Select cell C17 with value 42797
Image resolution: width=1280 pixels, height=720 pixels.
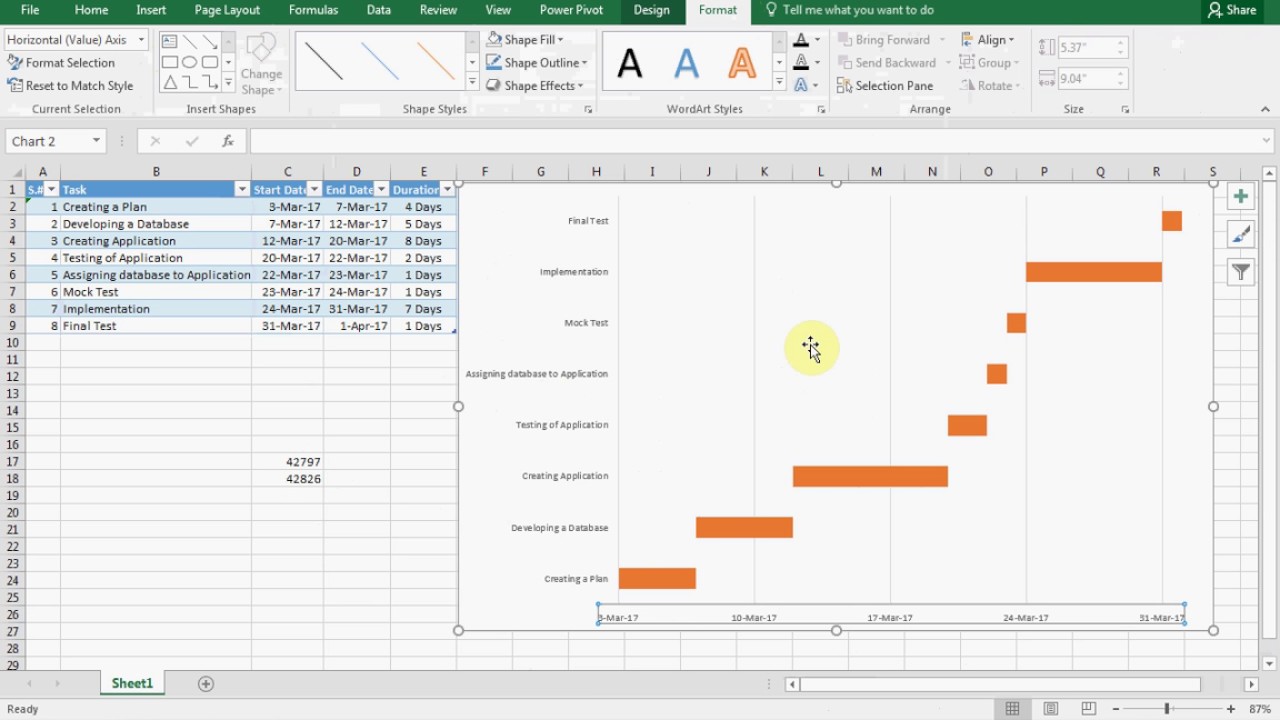pyautogui.click(x=287, y=462)
